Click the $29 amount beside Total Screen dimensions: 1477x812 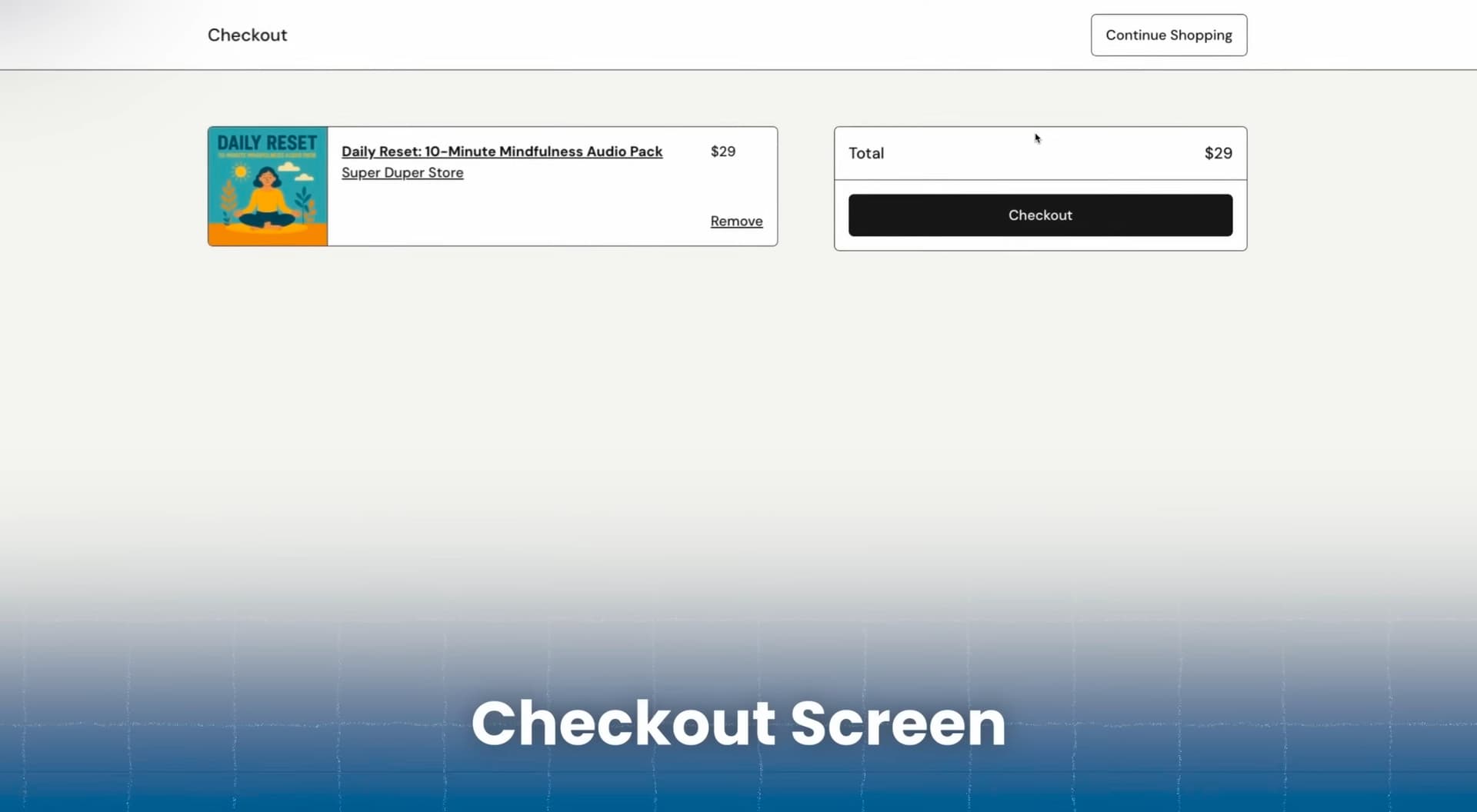1217,153
